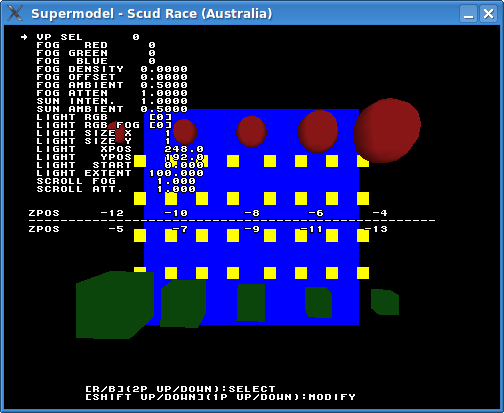Click the 'LIGHT RGB FOG' label

click(x=88, y=125)
